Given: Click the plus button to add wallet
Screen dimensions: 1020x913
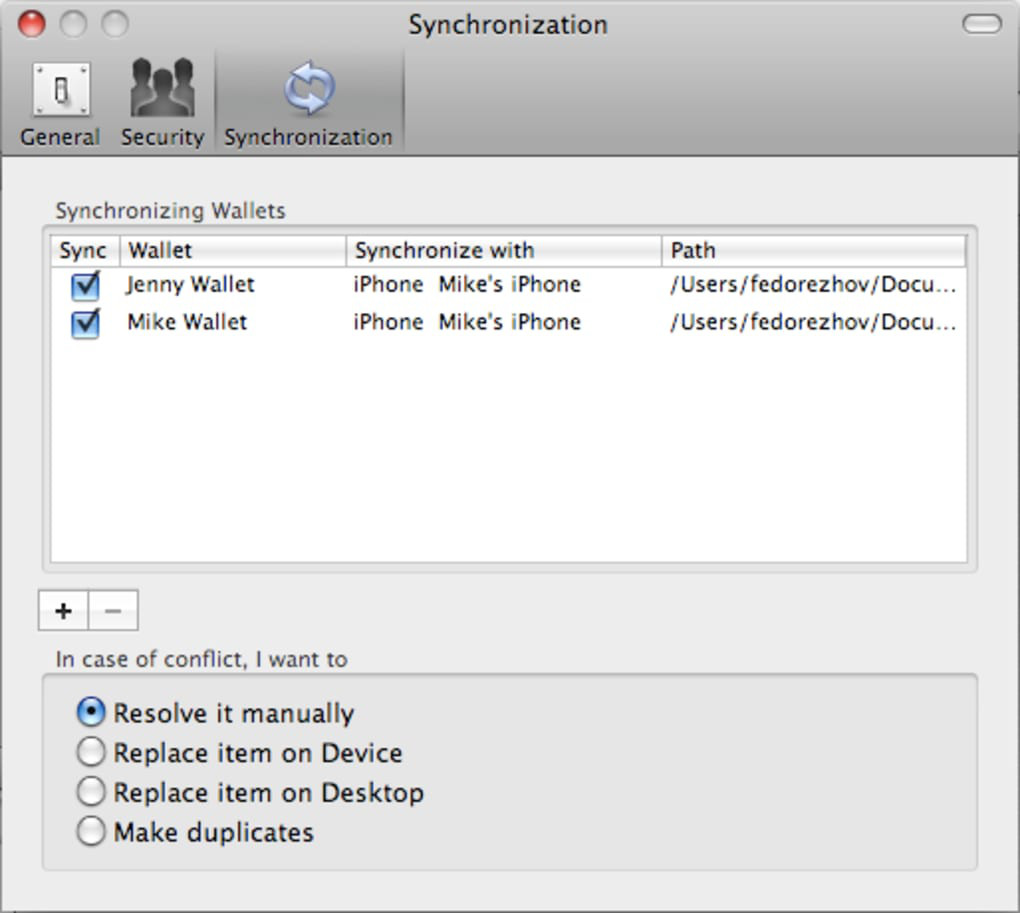Looking at the screenshot, I should 63,611.
